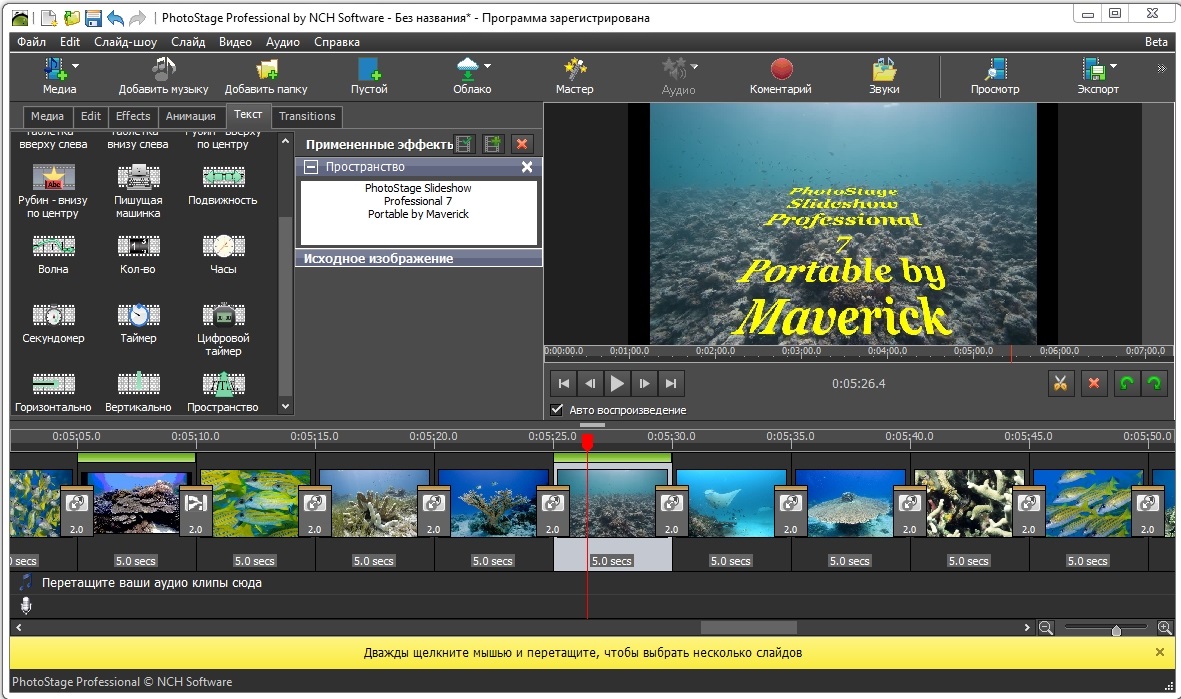Click red delete effect button in Примененные эффекты
The height and width of the screenshot is (699, 1181).
point(521,144)
